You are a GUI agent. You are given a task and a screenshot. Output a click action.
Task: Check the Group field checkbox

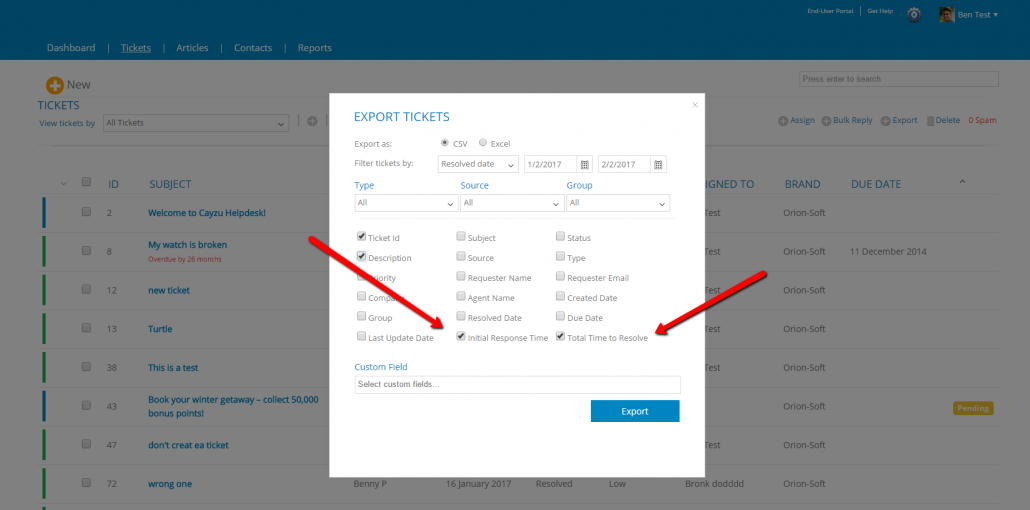click(x=361, y=316)
